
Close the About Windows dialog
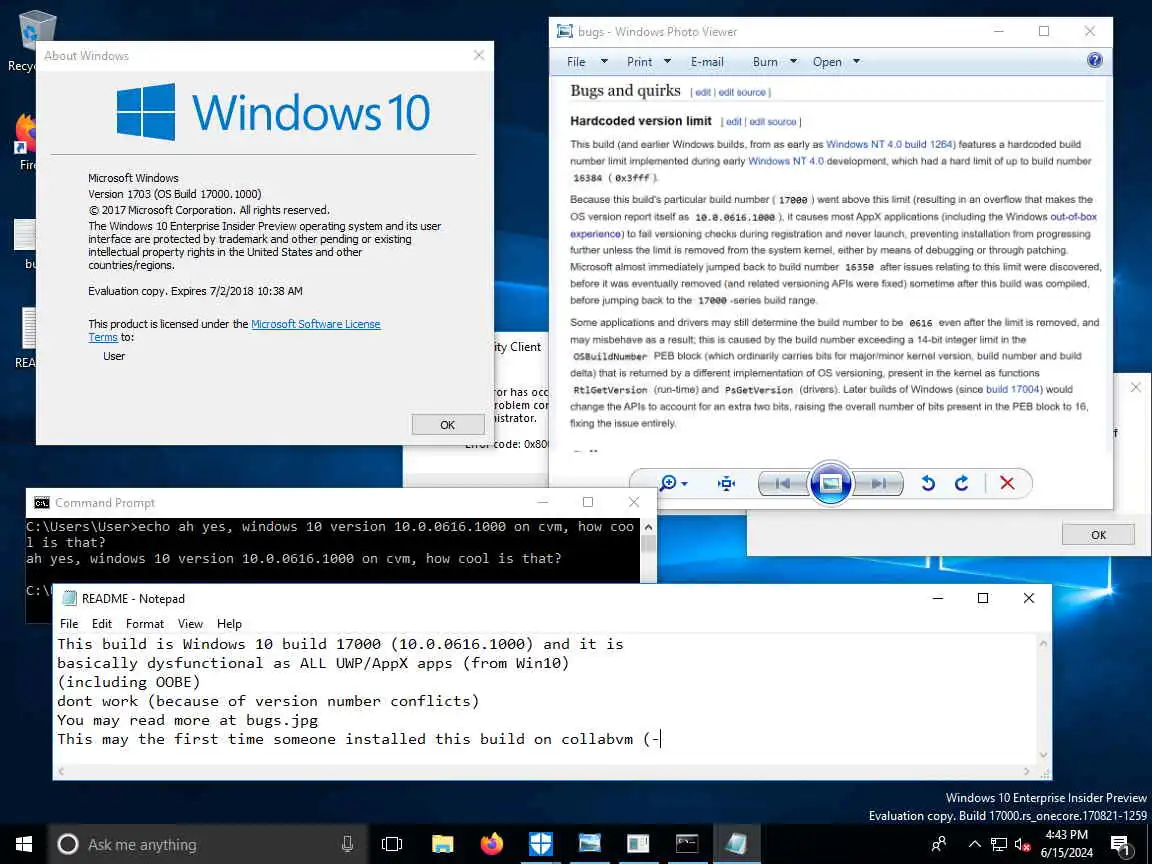point(479,55)
